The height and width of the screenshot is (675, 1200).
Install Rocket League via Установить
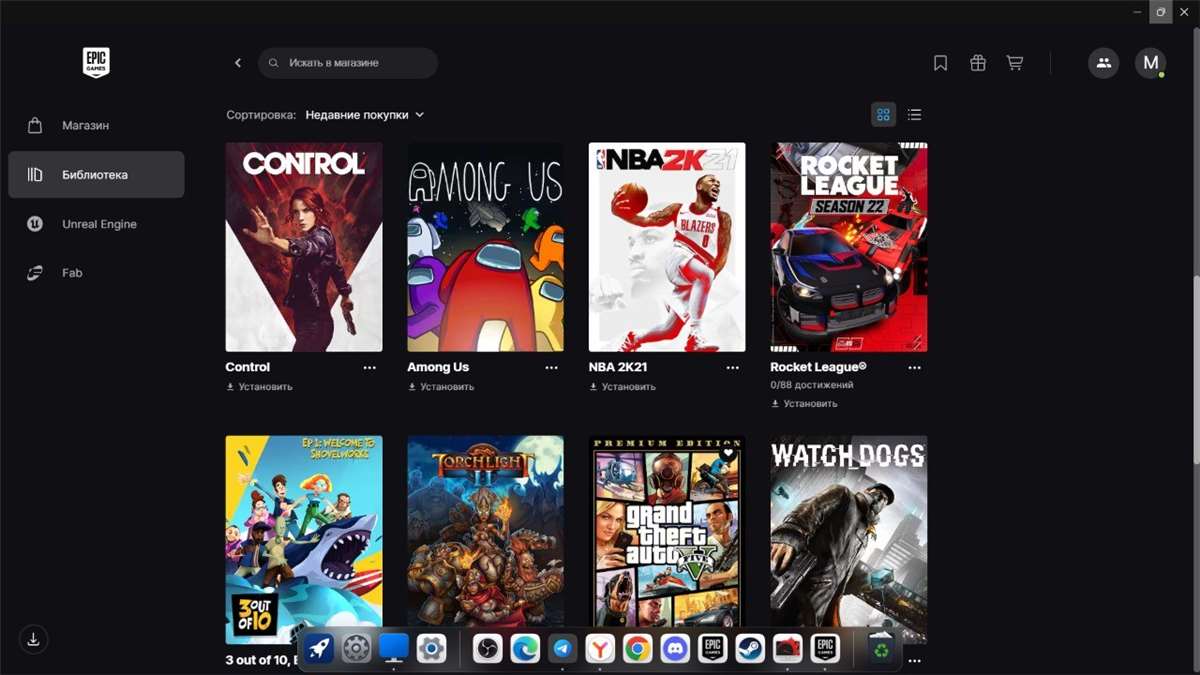(x=805, y=404)
